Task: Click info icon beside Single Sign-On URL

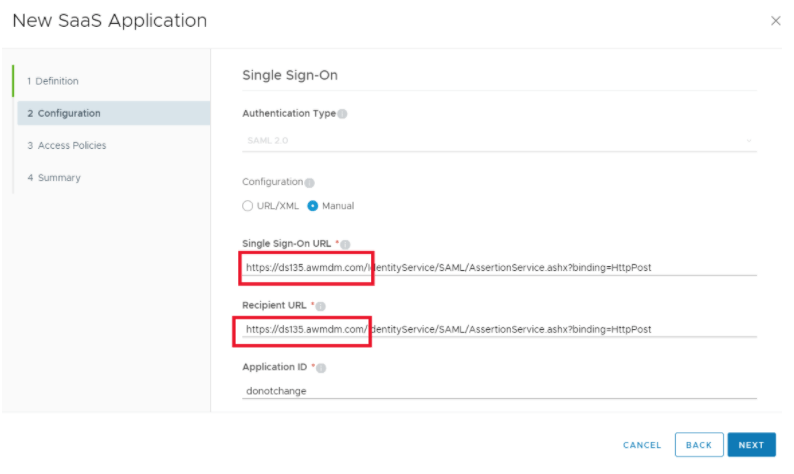Action: pos(348,244)
